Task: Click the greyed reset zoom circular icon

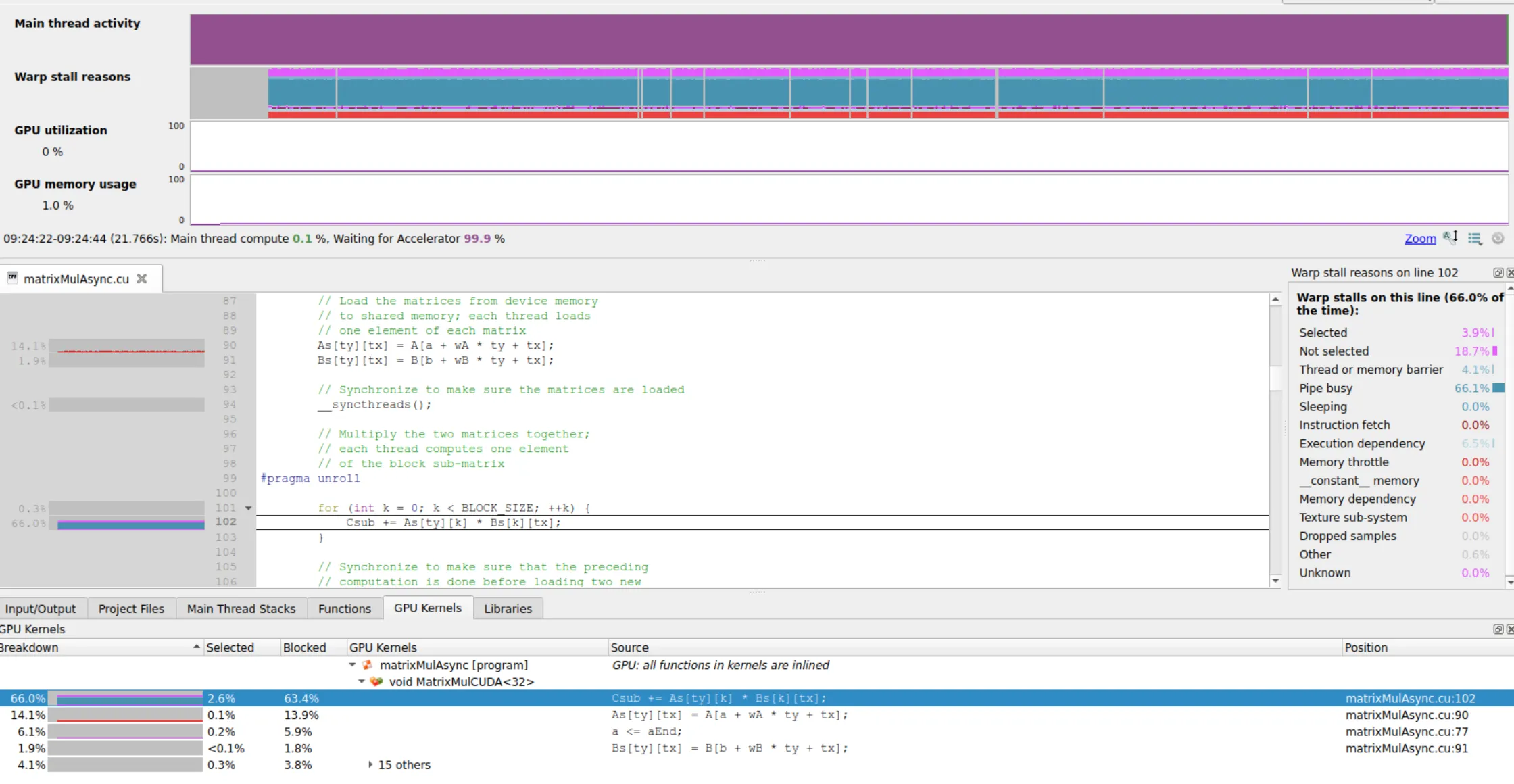Action: (x=1498, y=239)
